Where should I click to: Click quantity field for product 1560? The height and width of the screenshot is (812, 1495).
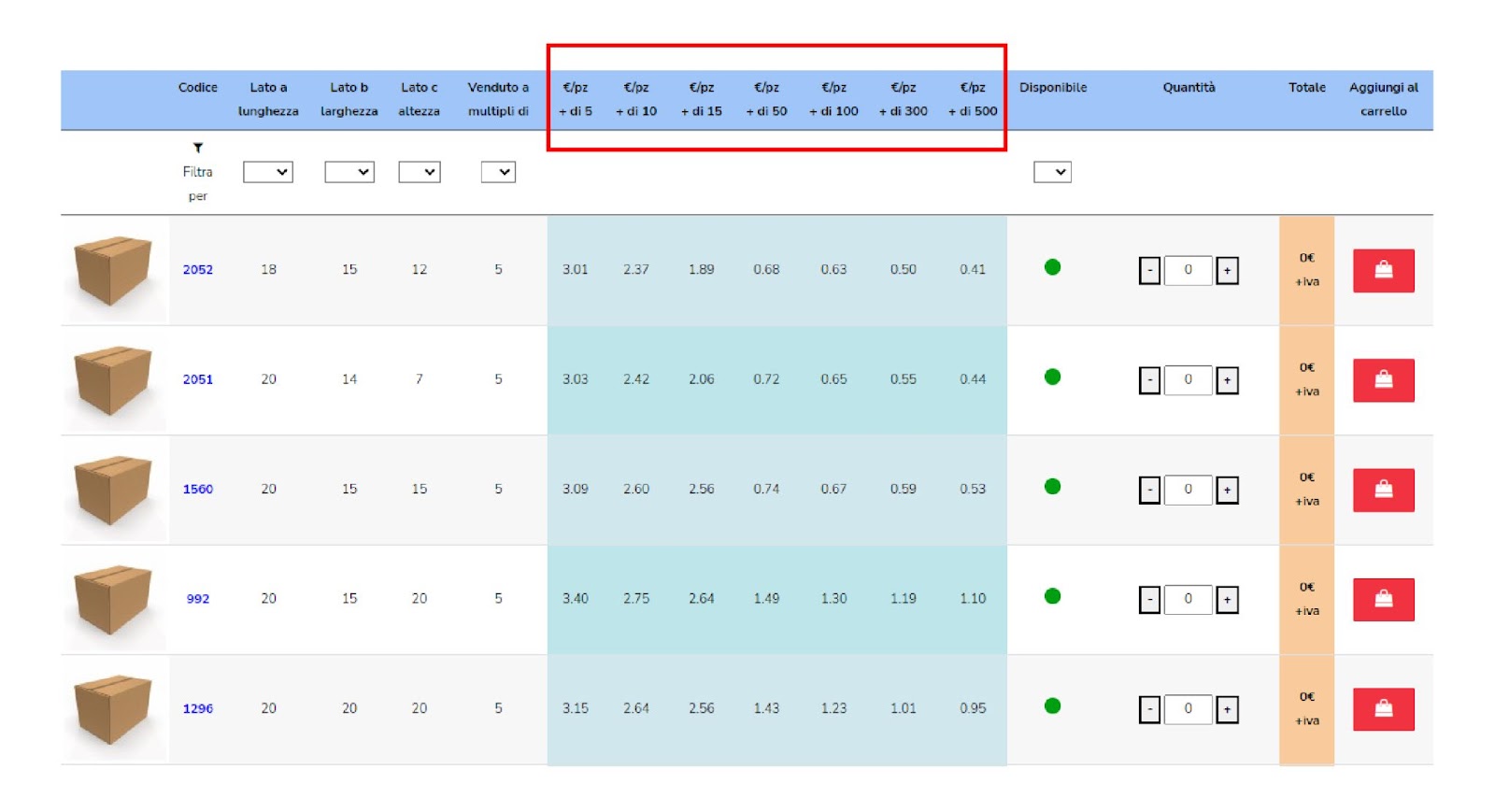[x=1189, y=489]
